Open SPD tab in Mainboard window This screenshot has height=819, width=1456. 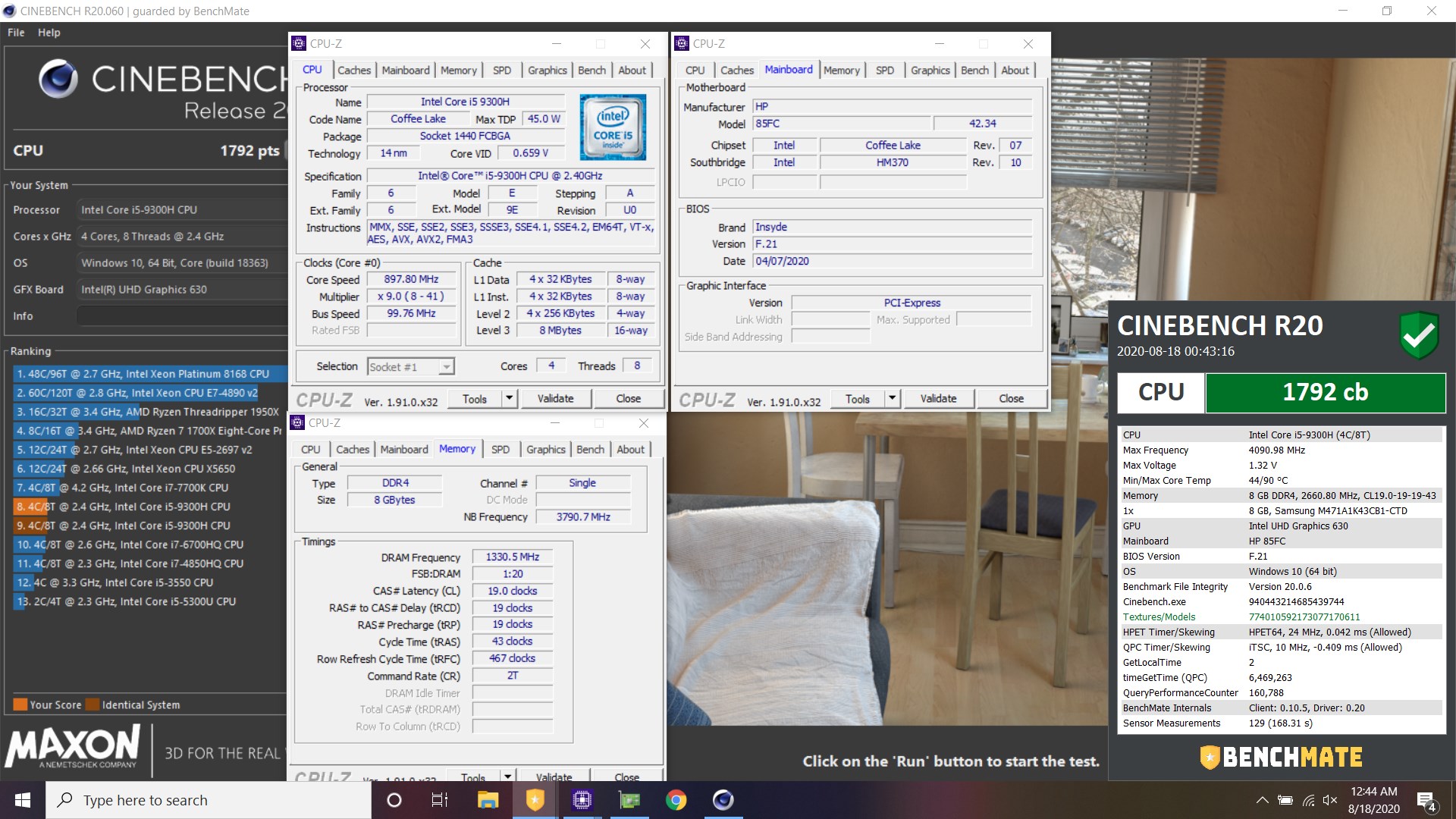[x=885, y=70]
